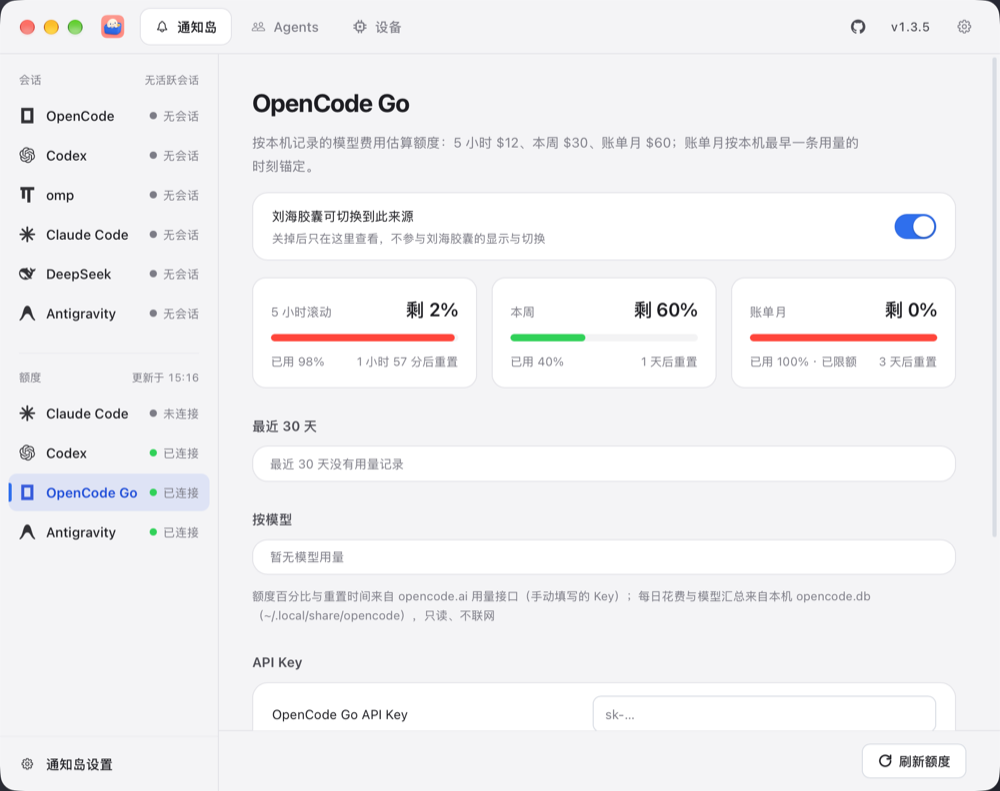Click OpenCode icon in the 会话 list
Viewport: 1000px width, 791px height.
tap(27, 116)
